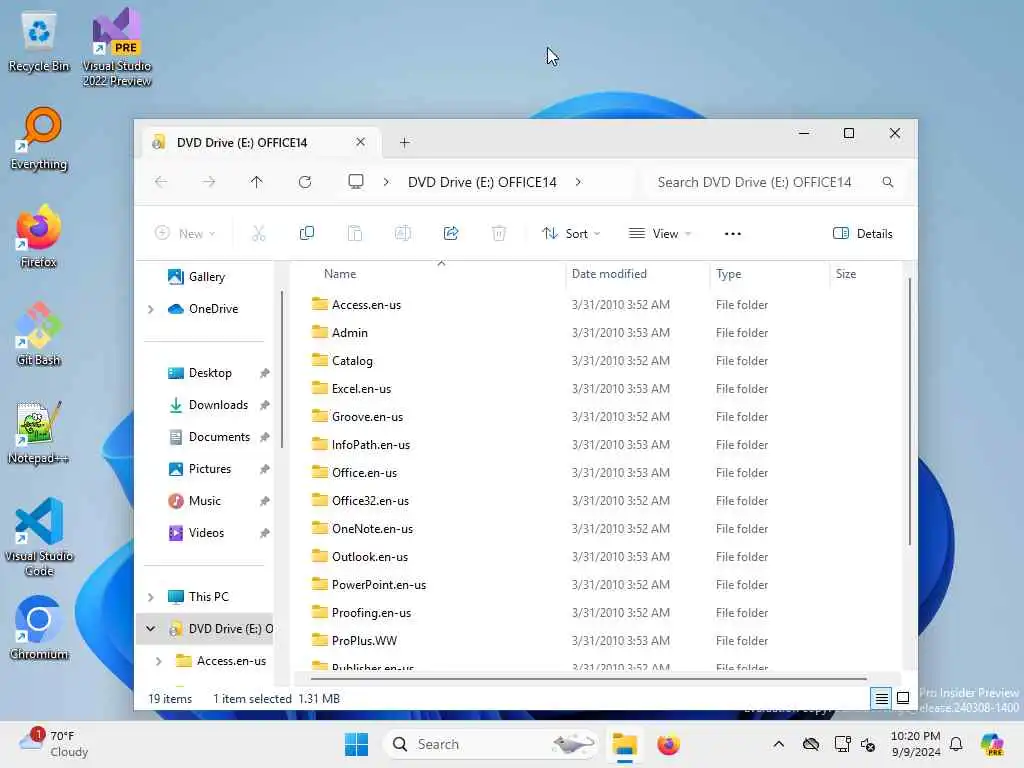Click the Rename icon in toolbar

pyautogui.click(x=402, y=233)
